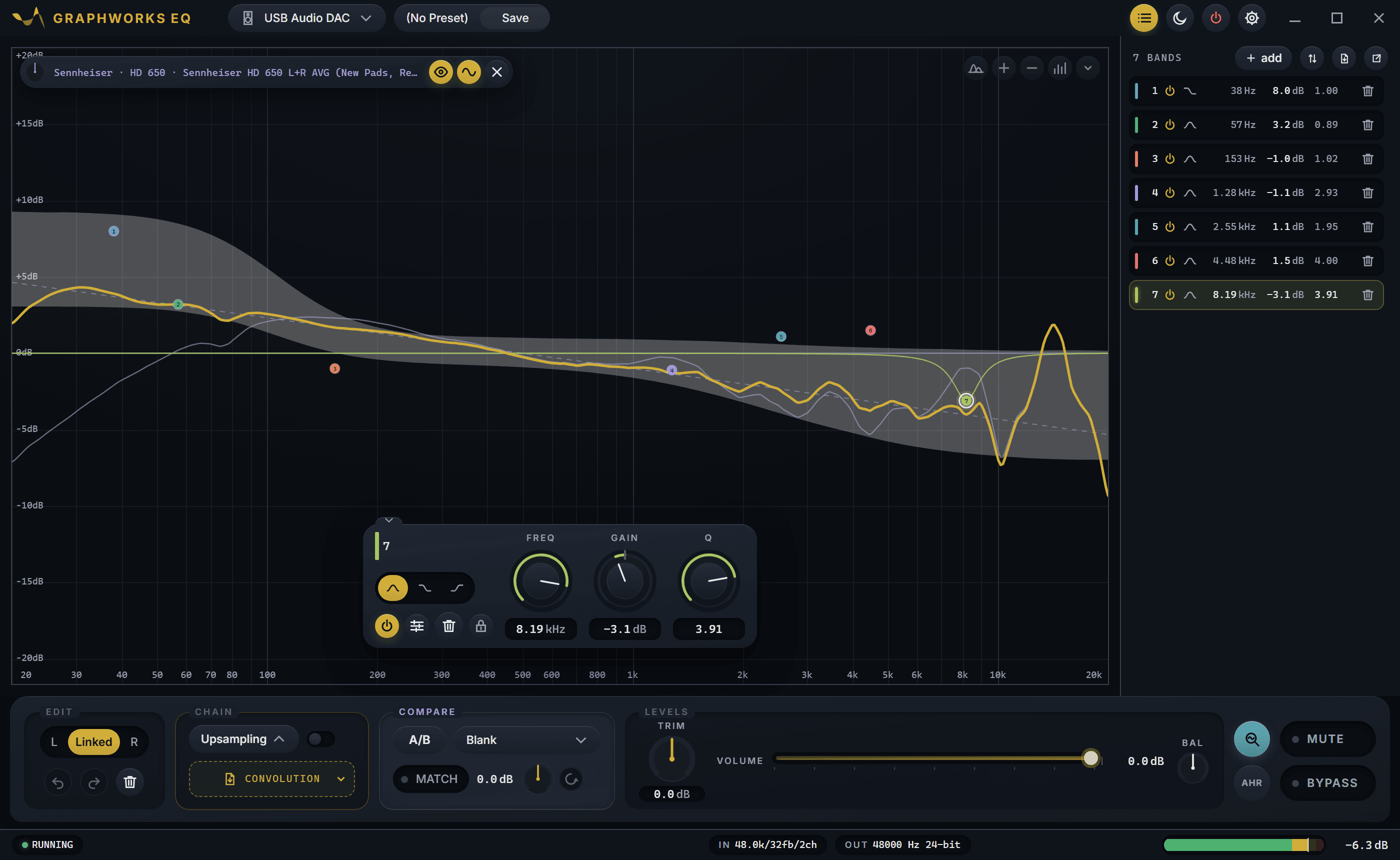1400x860 pixels.
Task: Delete band 1 at 38 Hz
Action: [x=1367, y=91]
